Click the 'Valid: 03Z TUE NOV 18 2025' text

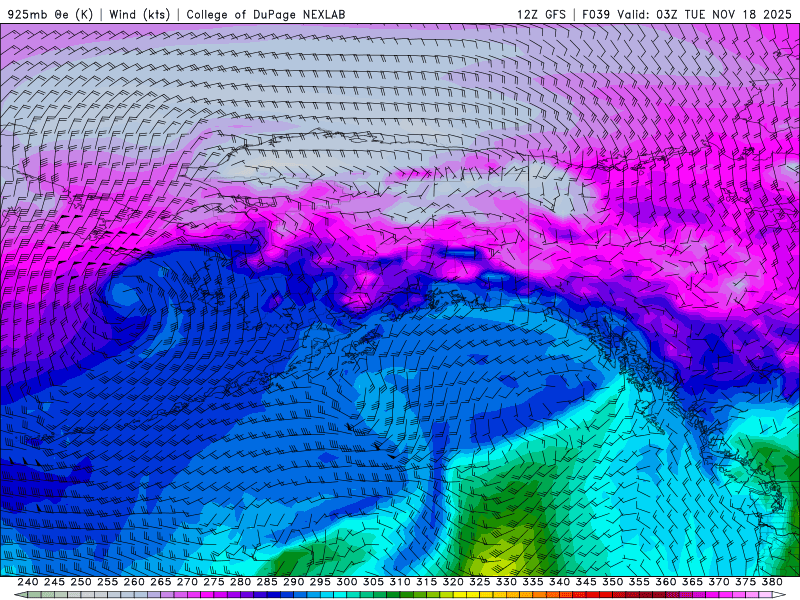pos(704,14)
